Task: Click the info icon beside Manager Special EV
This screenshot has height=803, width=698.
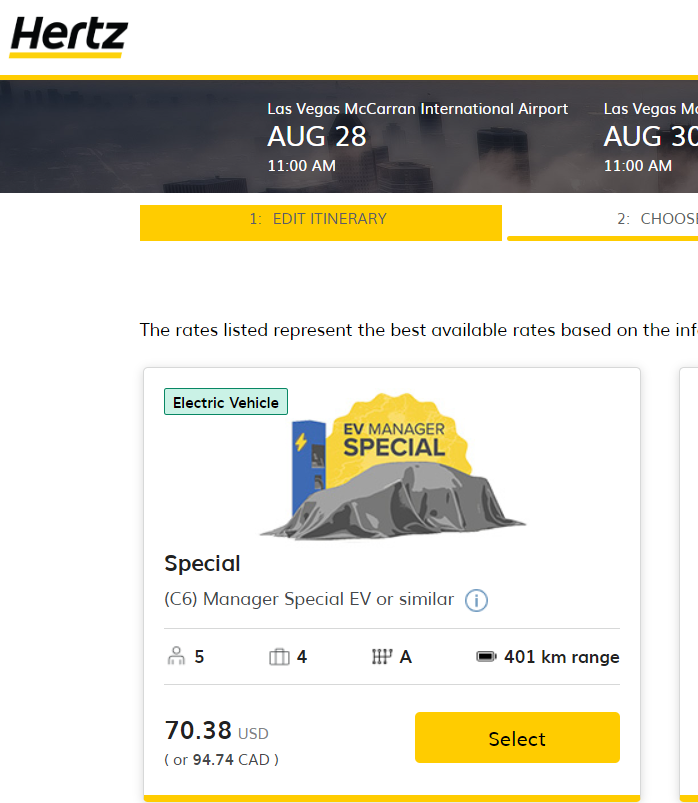Action: [x=476, y=600]
